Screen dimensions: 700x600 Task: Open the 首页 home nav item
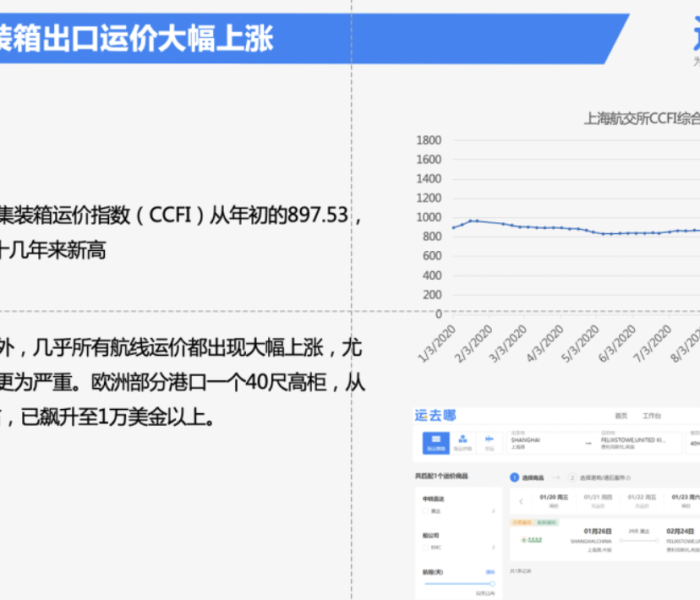point(621,416)
